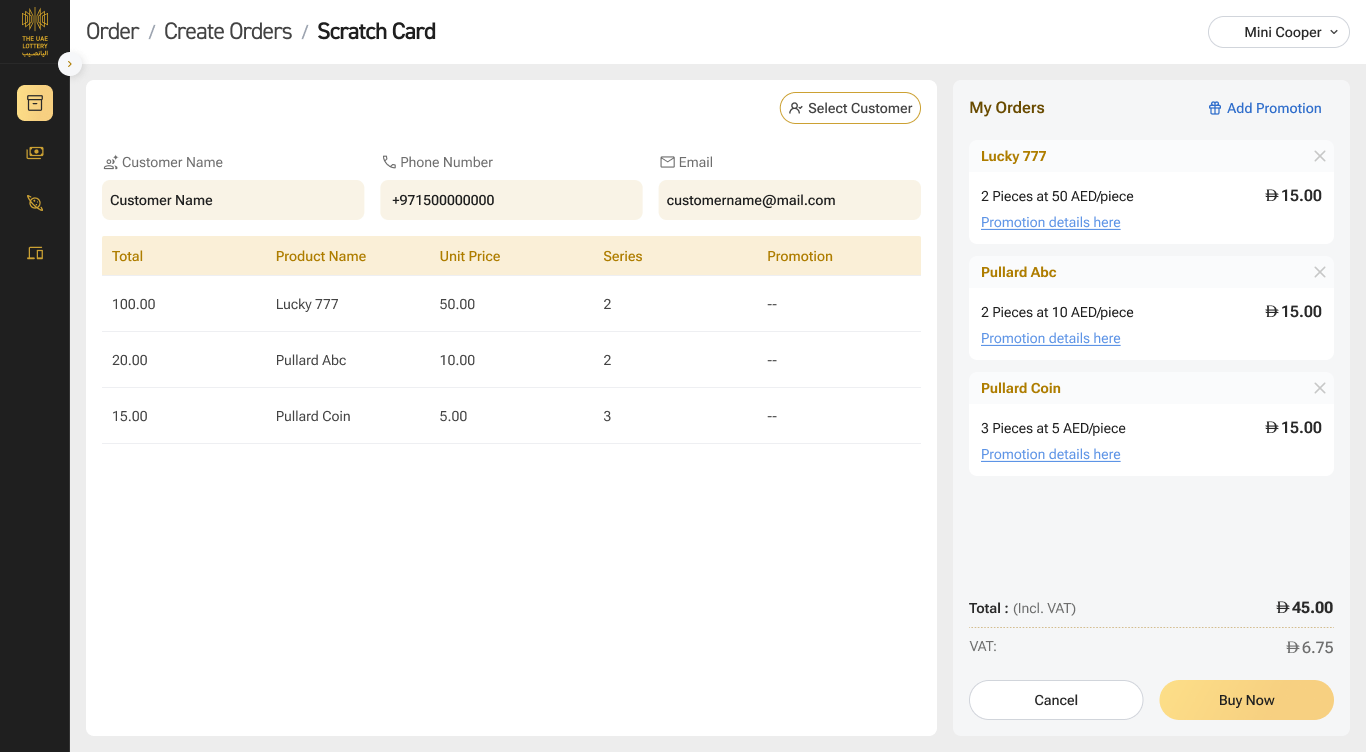Click the Scratch Card breadcrumb title
This screenshot has width=1366, height=752.
click(x=377, y=32)
